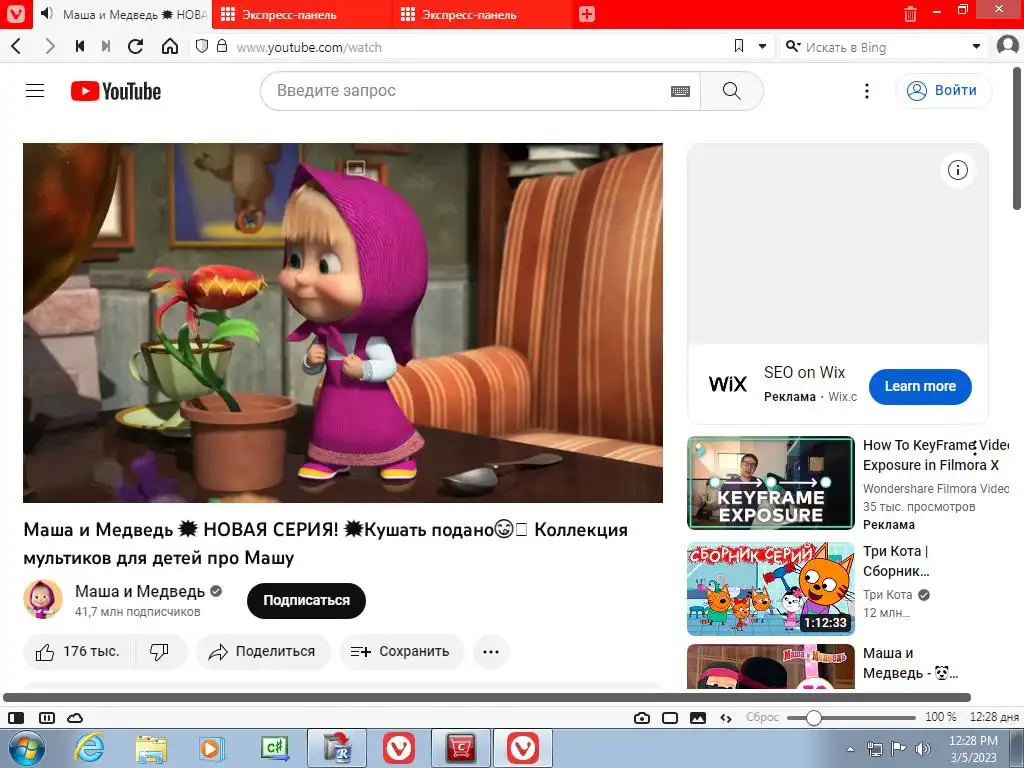Click the Сохранить button

click(400, 651)
